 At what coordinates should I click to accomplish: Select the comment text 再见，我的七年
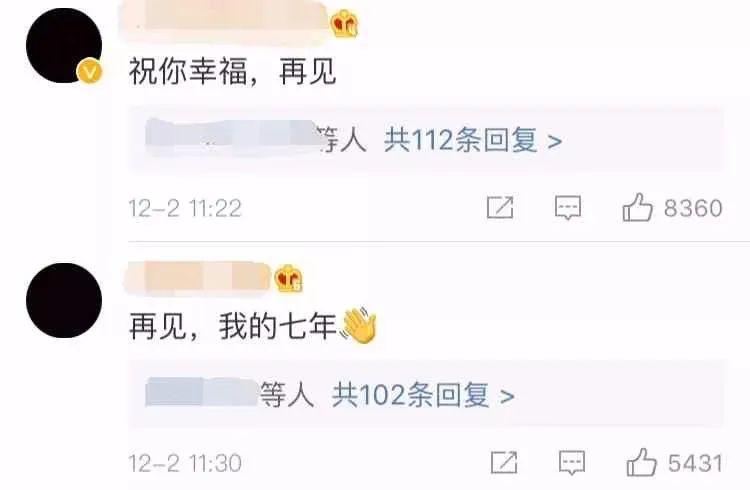tap(233, 326)
